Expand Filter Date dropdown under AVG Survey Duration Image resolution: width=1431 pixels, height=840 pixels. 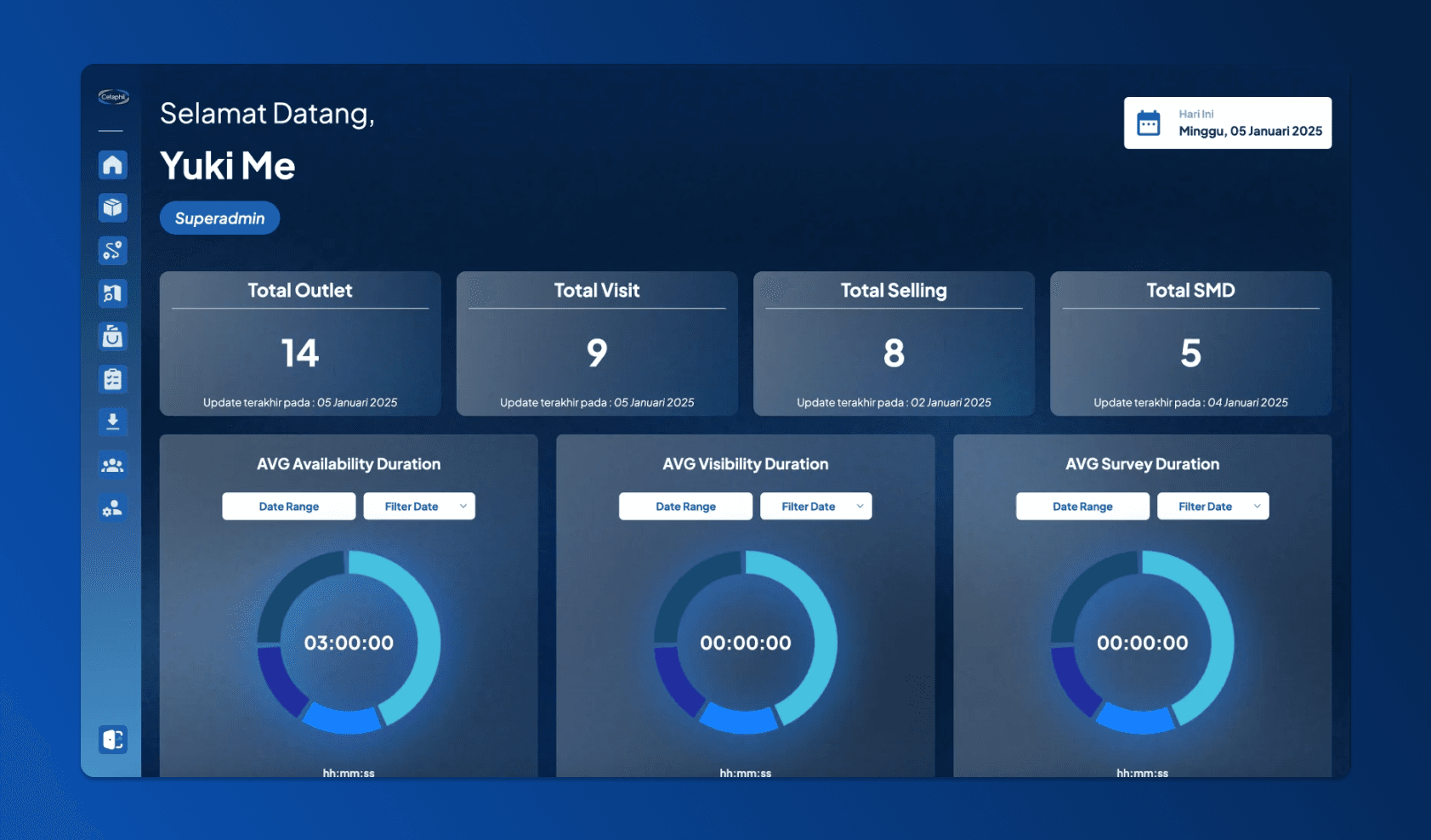pos(1212,506)
